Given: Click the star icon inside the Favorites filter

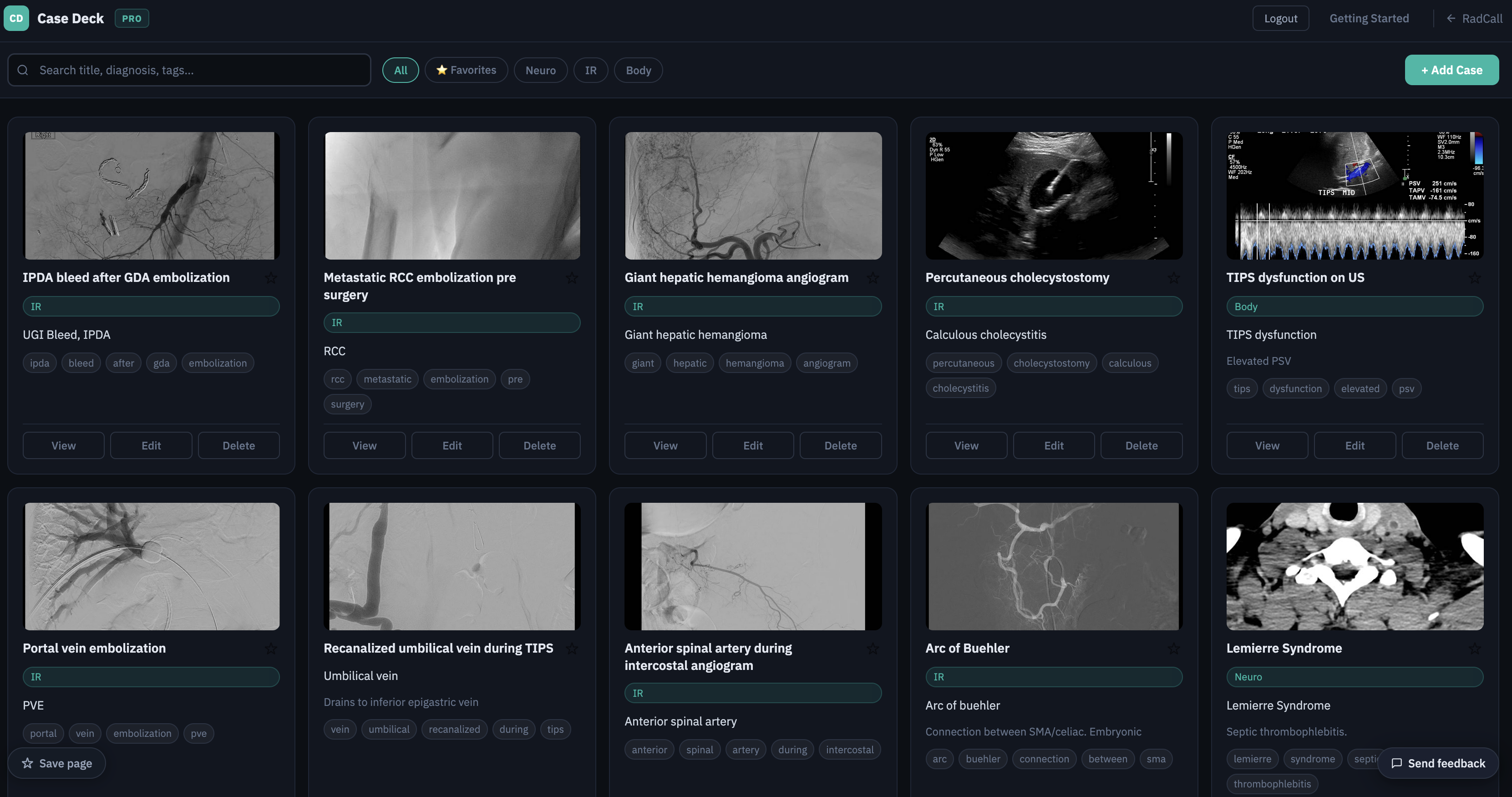Looking at the screenshot, I should tap(442, 70).
